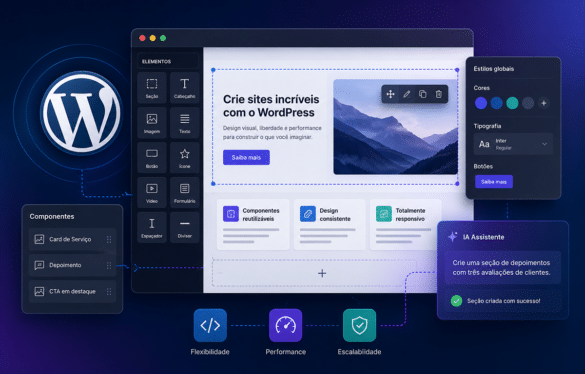Open the Inter Regular typography dropdown
The width and height of the screenshot is (585, 374).
(513, 144)
